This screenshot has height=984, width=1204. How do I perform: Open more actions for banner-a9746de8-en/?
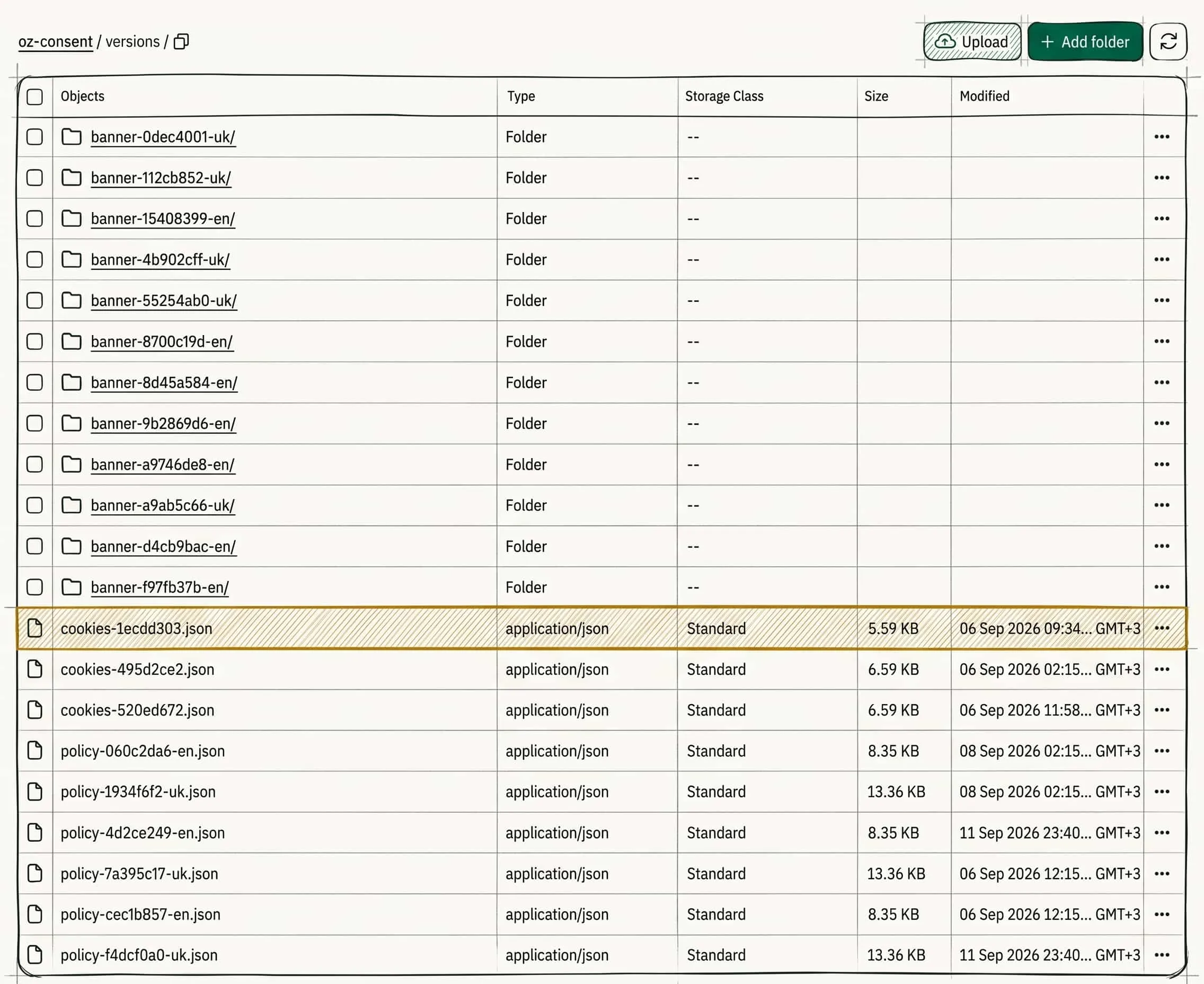click(x=1162, y=464)
